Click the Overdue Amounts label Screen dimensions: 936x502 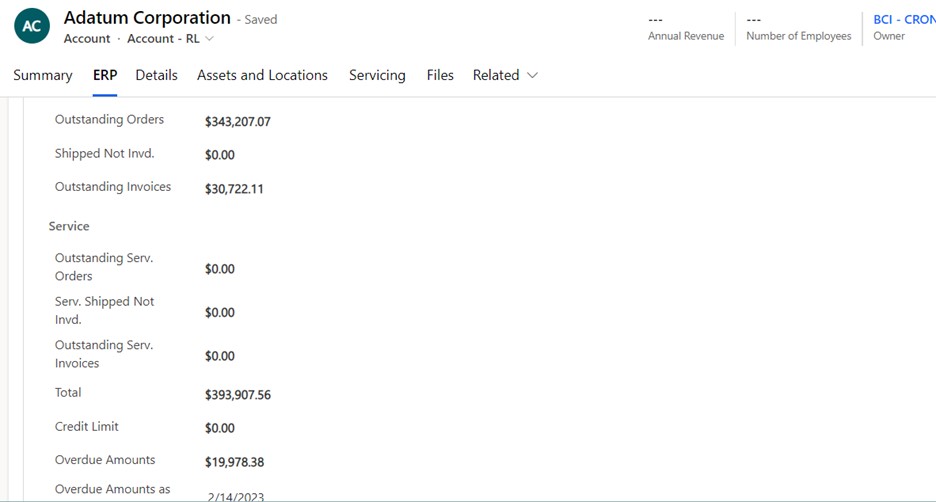[105, 460]
